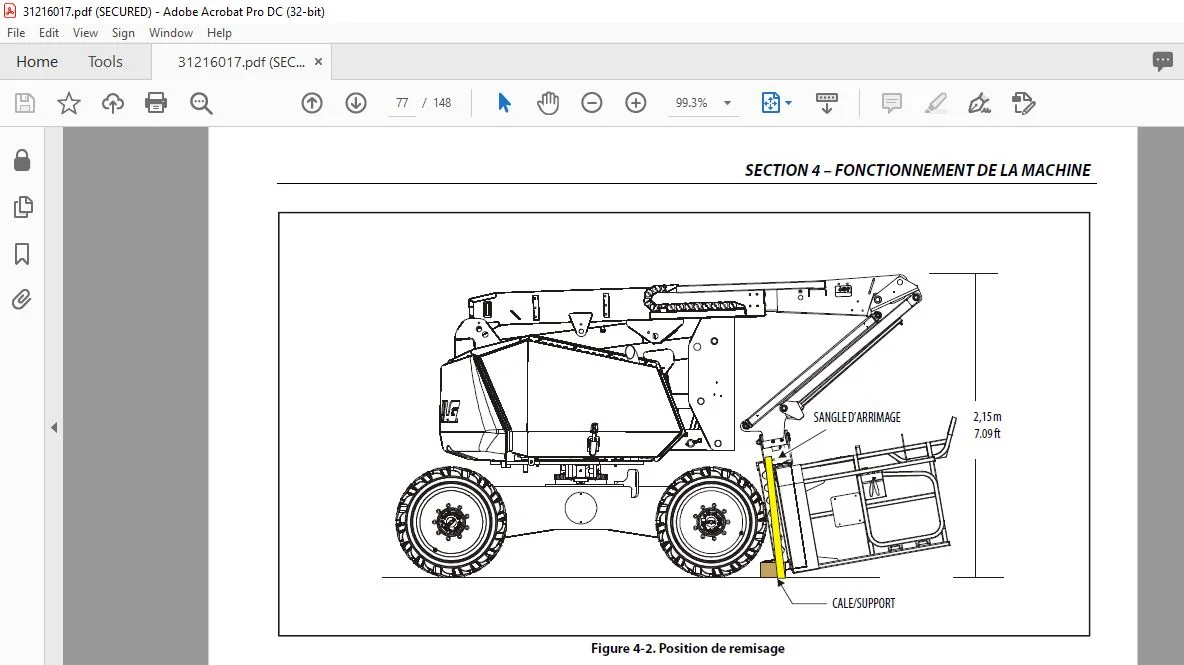1184x665 pixels.
Task: Open the zoom level dropdown arrow
Action: tap(727, 103)
